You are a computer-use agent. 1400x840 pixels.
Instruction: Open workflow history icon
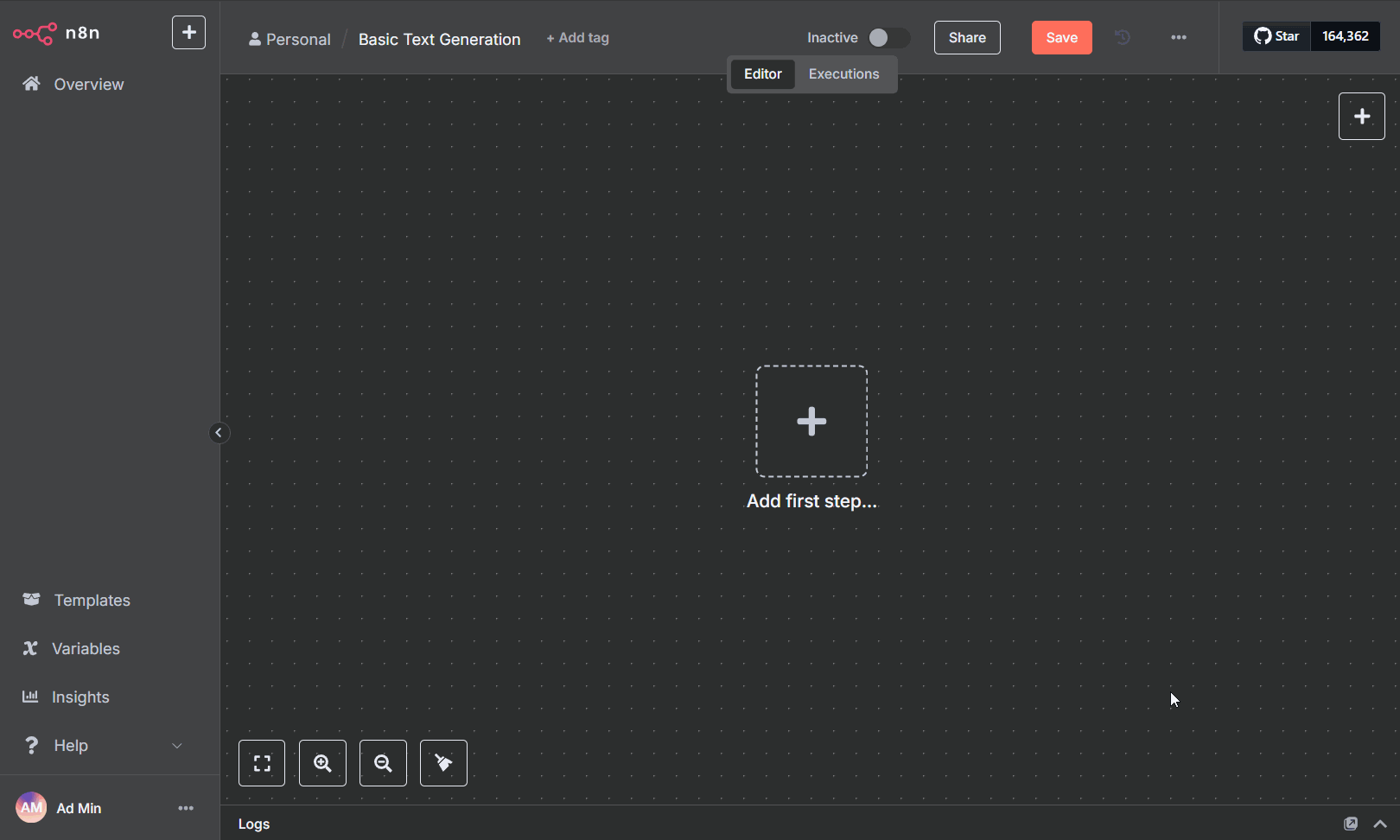[1122, 37]
